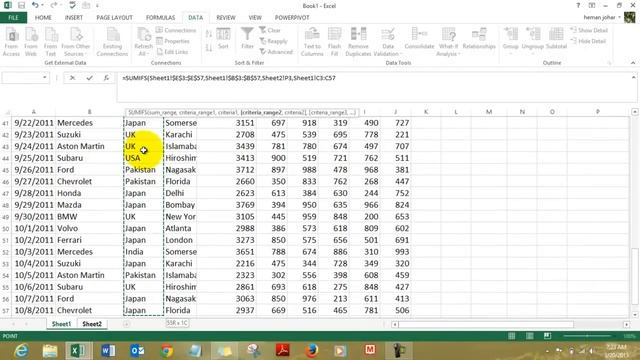Confirm formula with checkmark button

[89, 78]
